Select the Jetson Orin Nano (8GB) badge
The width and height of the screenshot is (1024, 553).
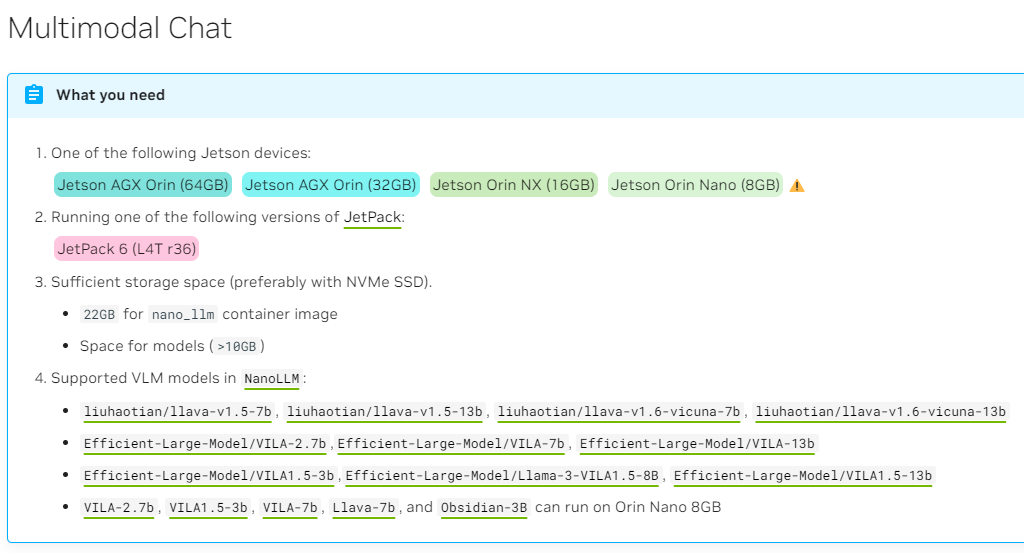(696, 185)
